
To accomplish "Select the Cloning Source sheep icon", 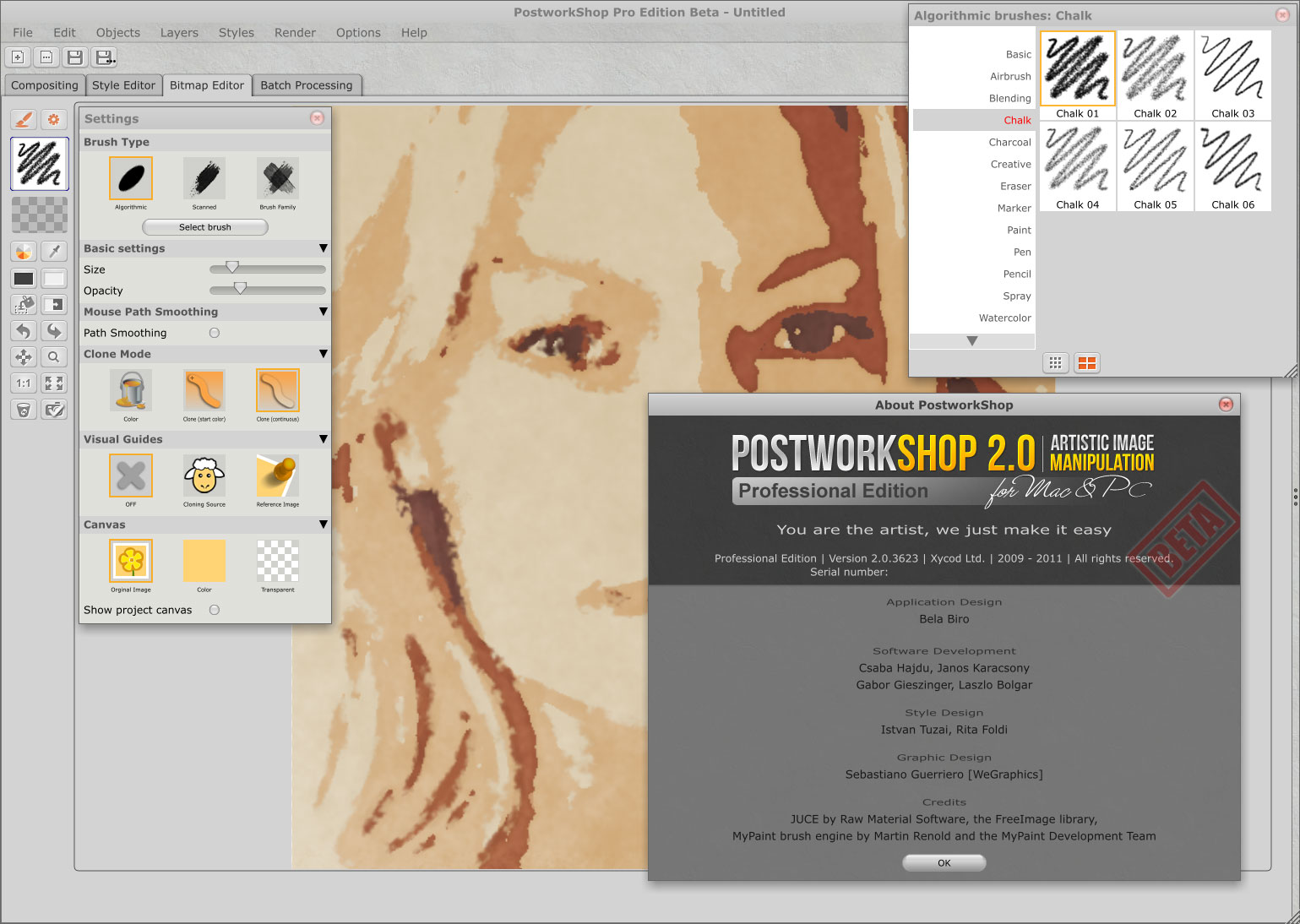I will tap(204, 476).
